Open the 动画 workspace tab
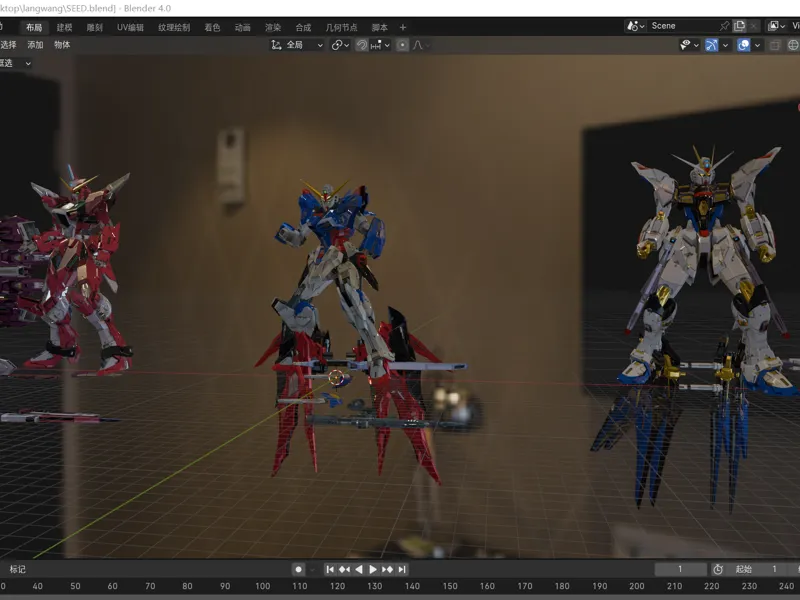Screen dimensions: 800x600 coord(243,28)
